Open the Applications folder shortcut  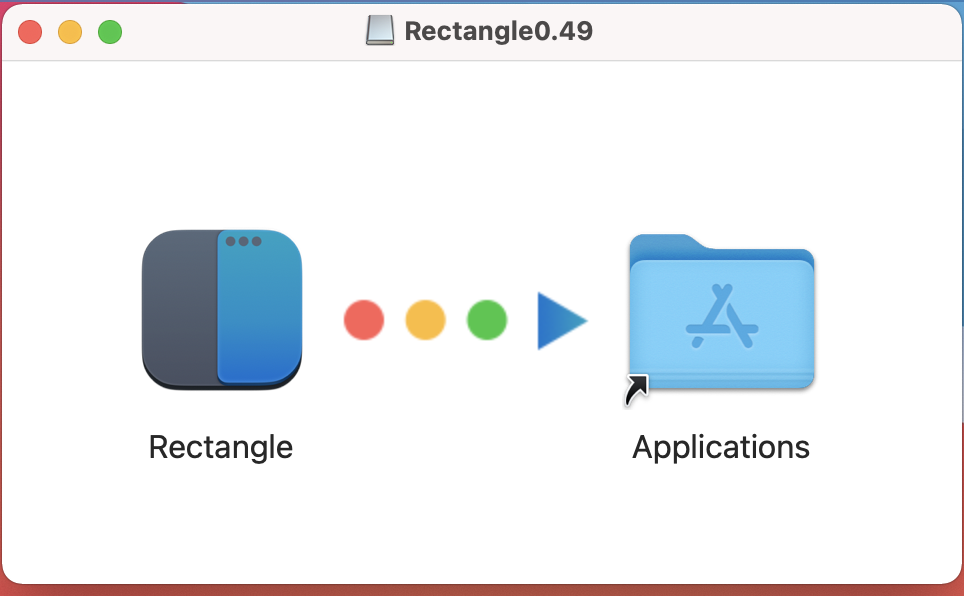(722, 312)
